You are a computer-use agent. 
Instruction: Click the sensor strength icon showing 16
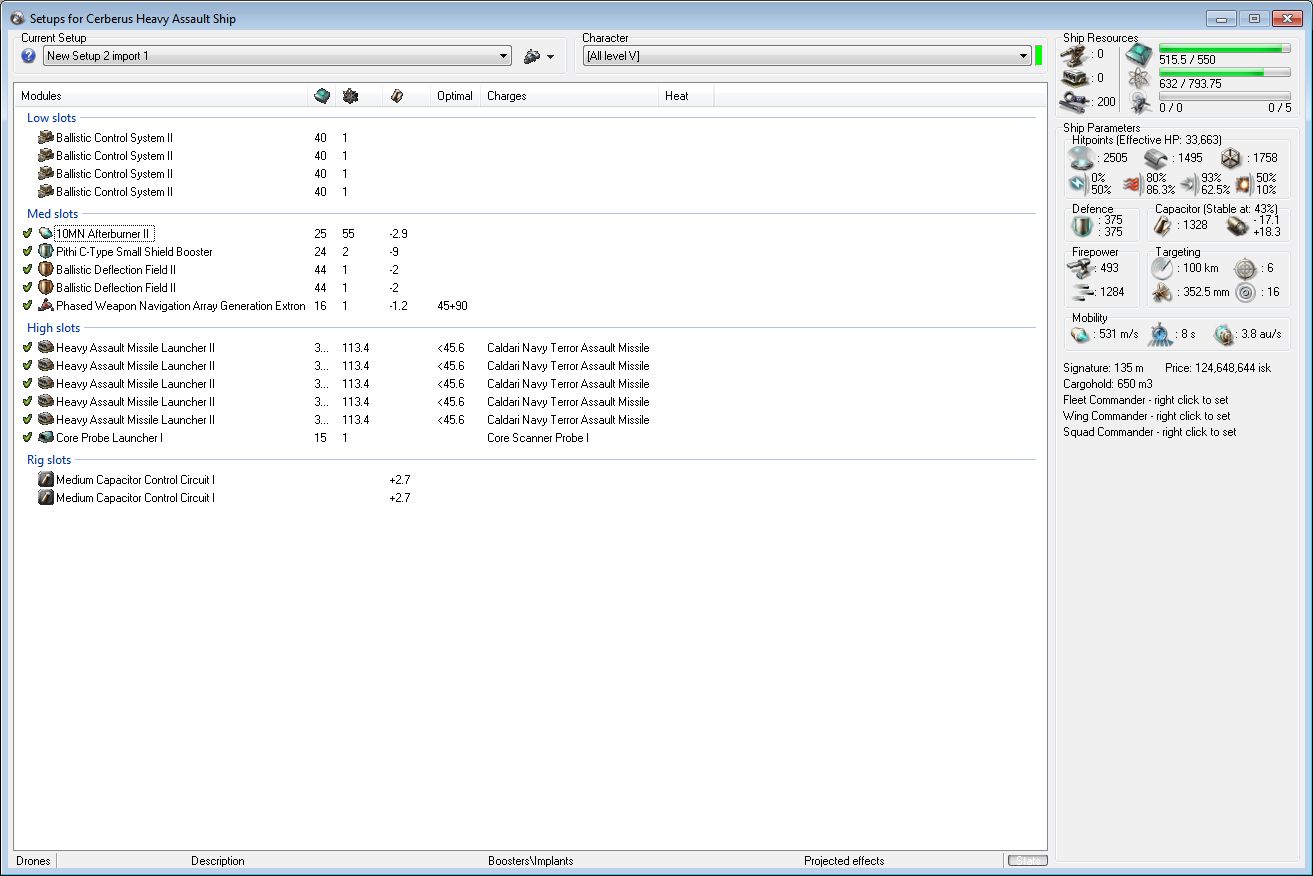click(x=1245, y=292)
